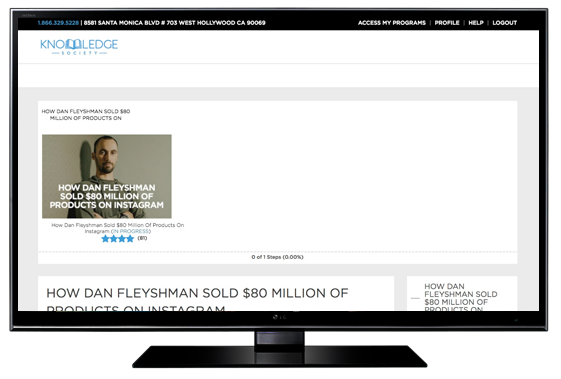Click the 1.866.329.5228 phone number link
Viewport: 561px width, 379px height.
58,23
